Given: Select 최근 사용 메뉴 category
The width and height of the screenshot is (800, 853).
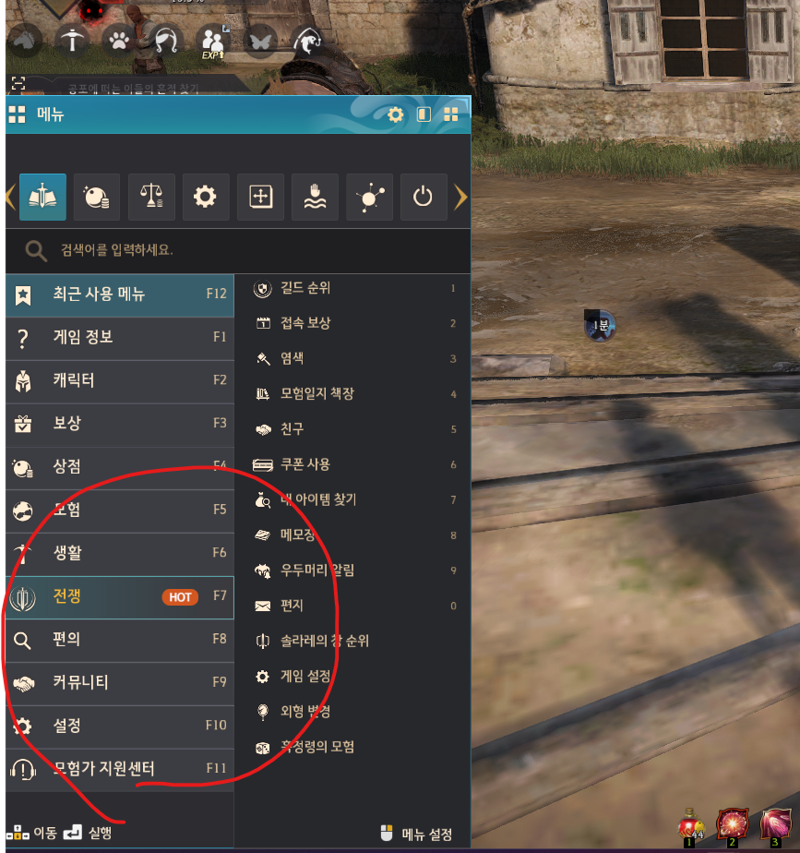Looking at the screenshot, I should [120, 295].
